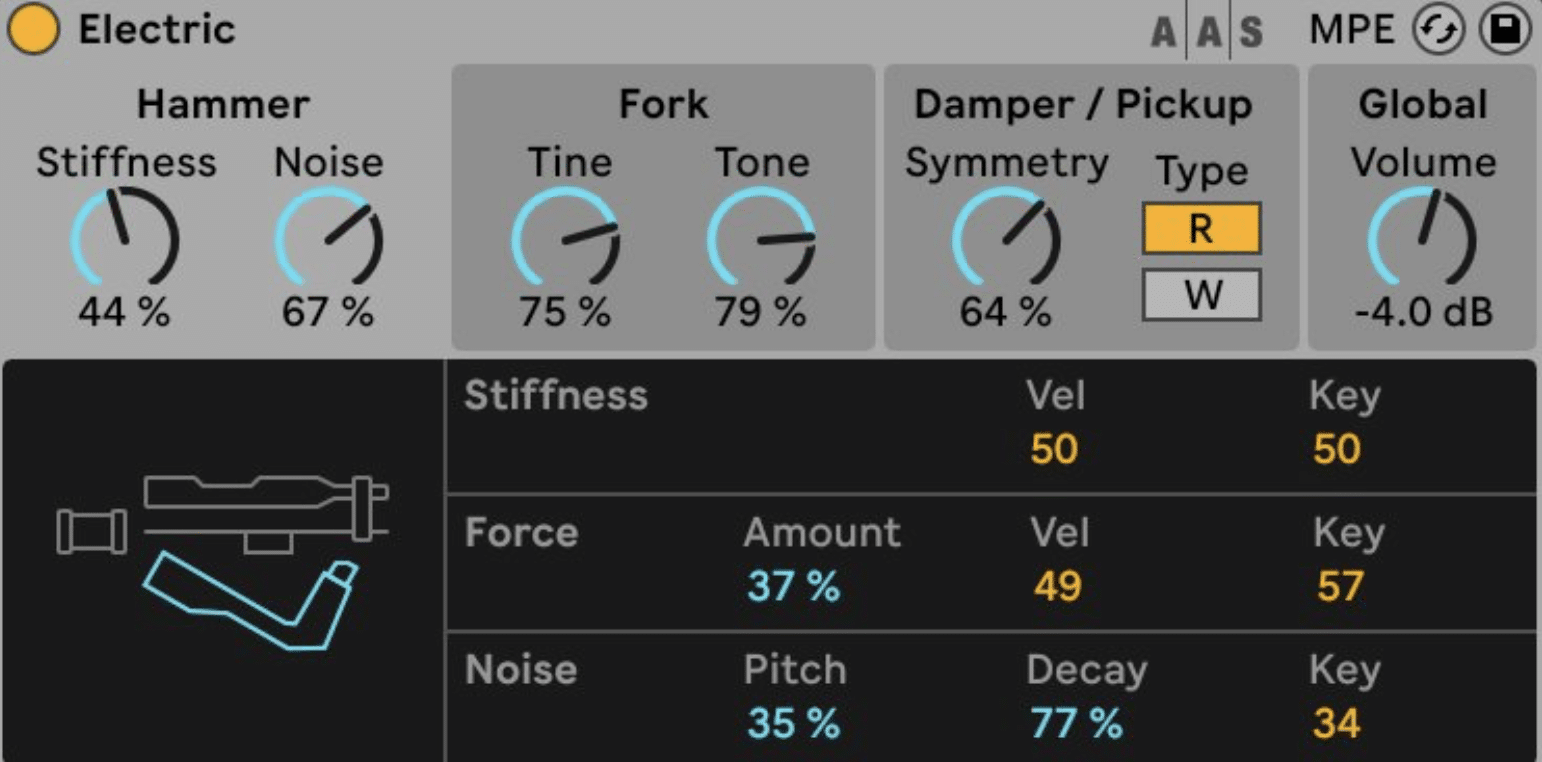Enable MPE mode button
Screen dimensions: 1542x762
pos(1351,31)
